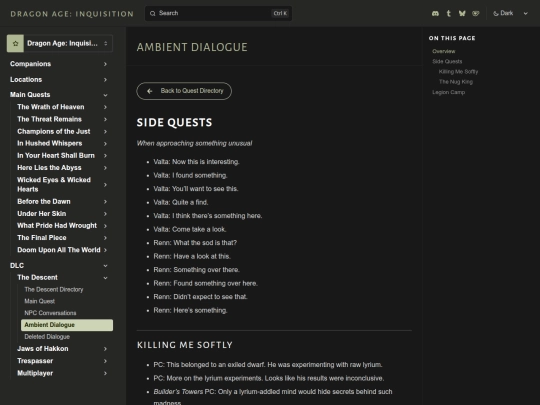Click line "Valta: Come take a look."
The width and height of the screenshot is (540, 405).
pyautogui.click(x=190, y=229)
